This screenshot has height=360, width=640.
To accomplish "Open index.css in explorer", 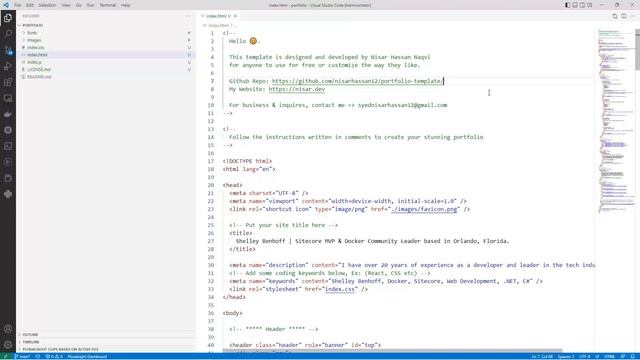I will click(106, 47).
